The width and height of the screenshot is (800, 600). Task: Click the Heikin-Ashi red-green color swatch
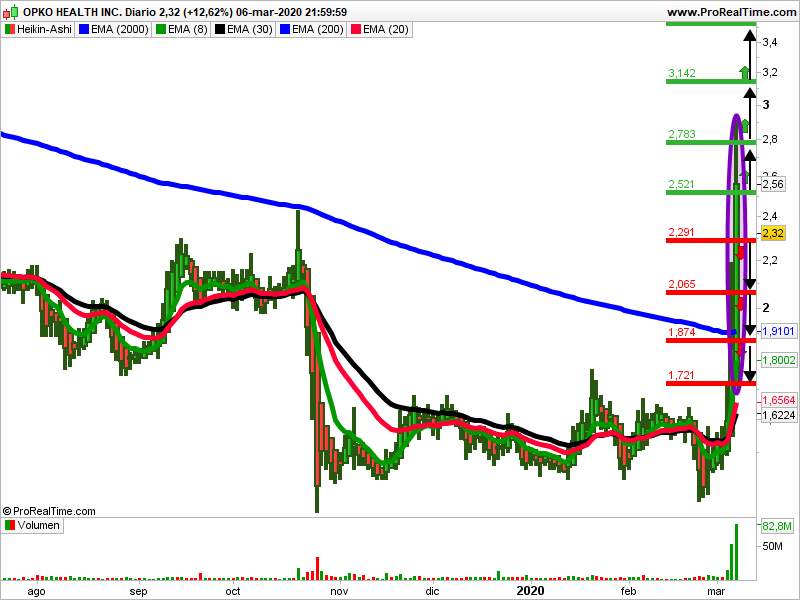click(10, 30)
